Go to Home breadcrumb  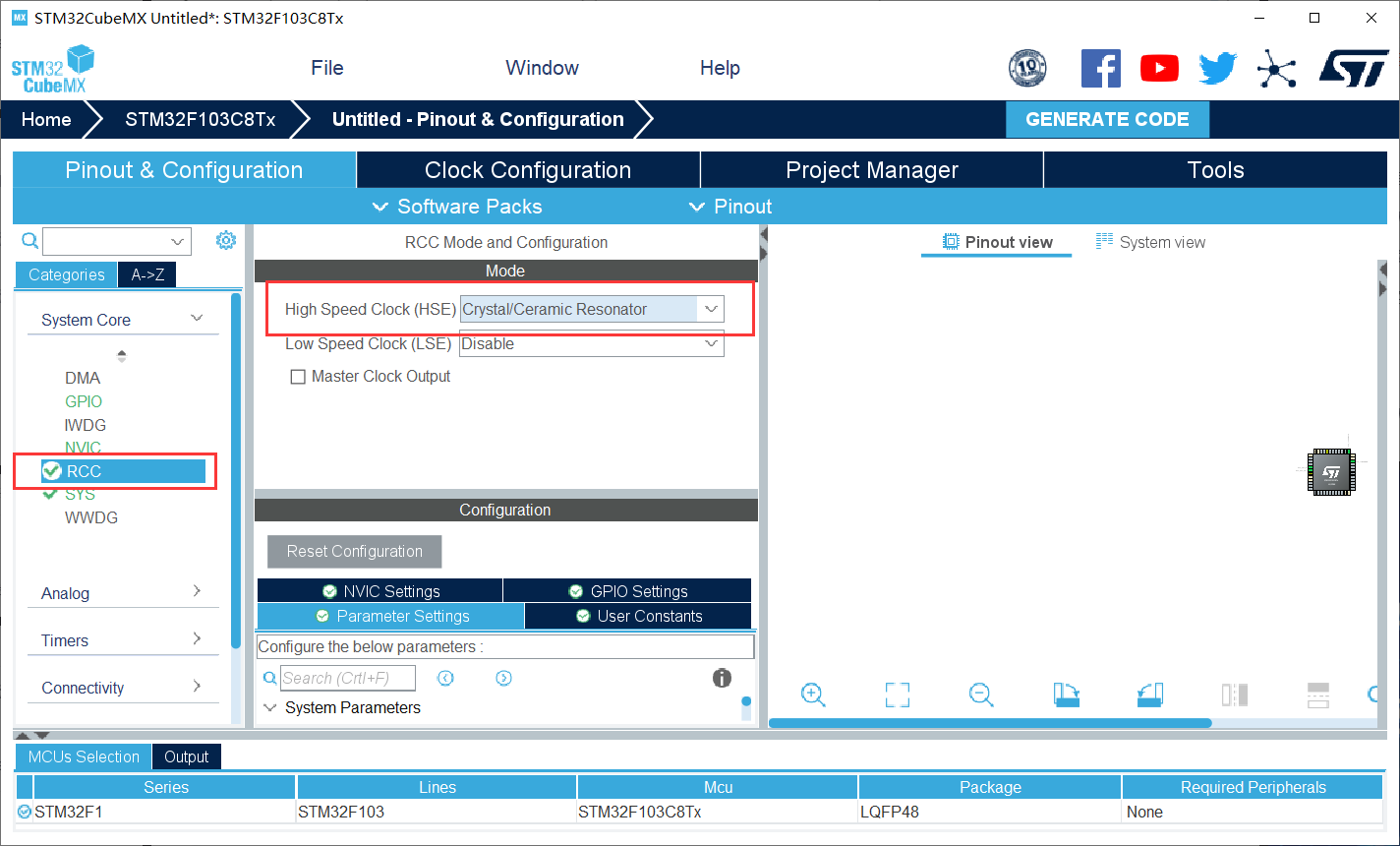click(x=46, y=119)
